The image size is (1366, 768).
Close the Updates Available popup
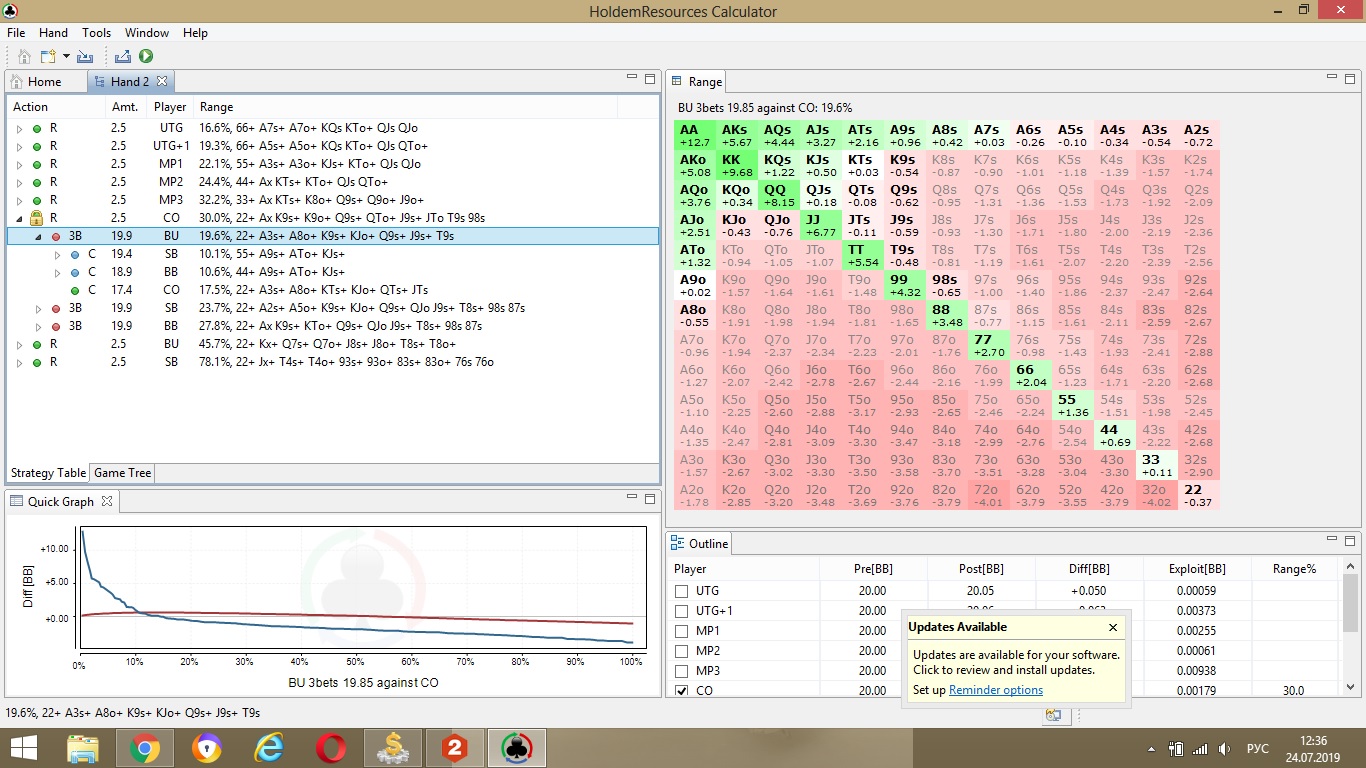(x=1113, y=628)
